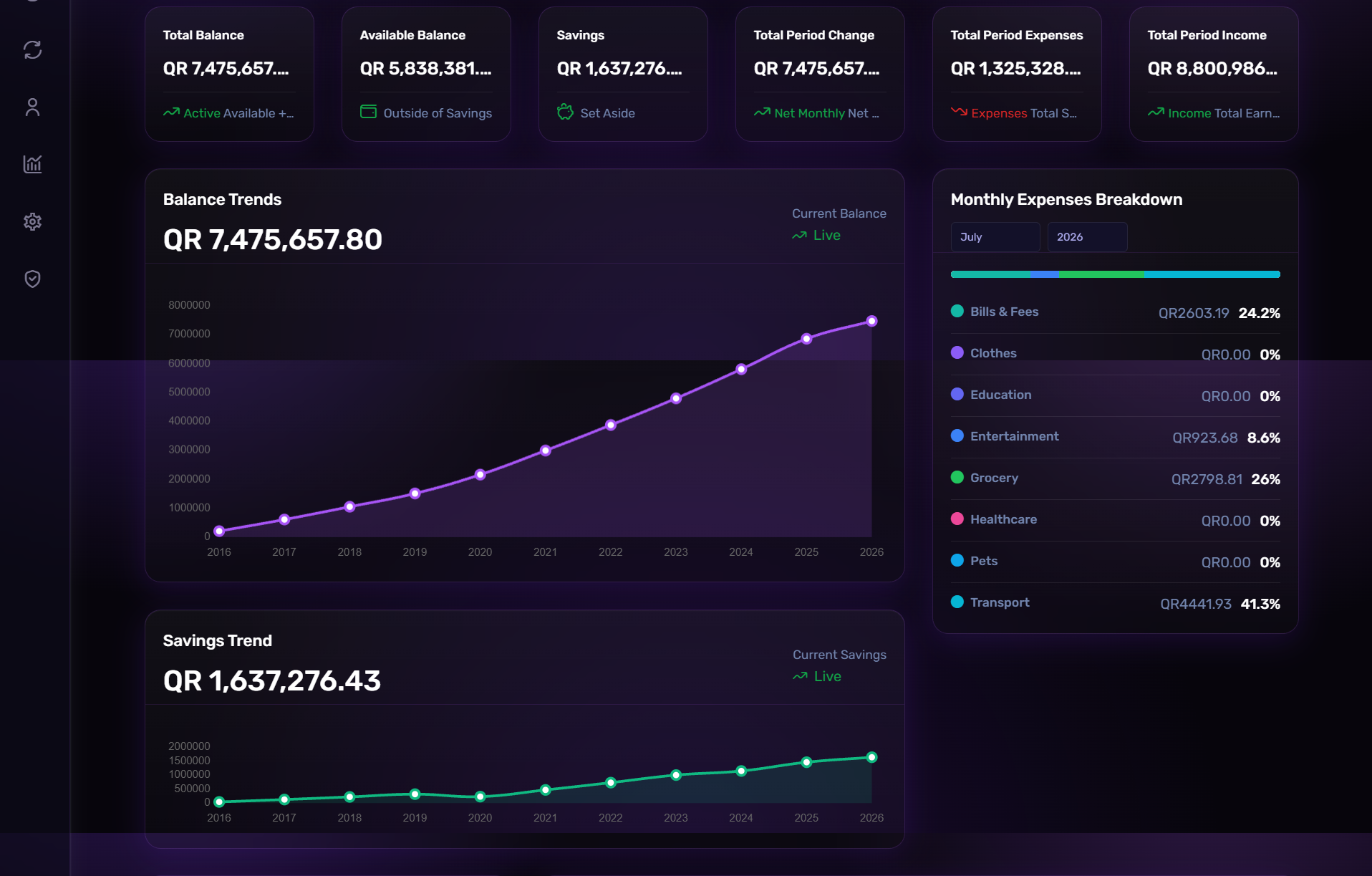This screenshot has width=1372, height=876.
Task: Open the Total Period Expenses card
Action: point(1016,74)
